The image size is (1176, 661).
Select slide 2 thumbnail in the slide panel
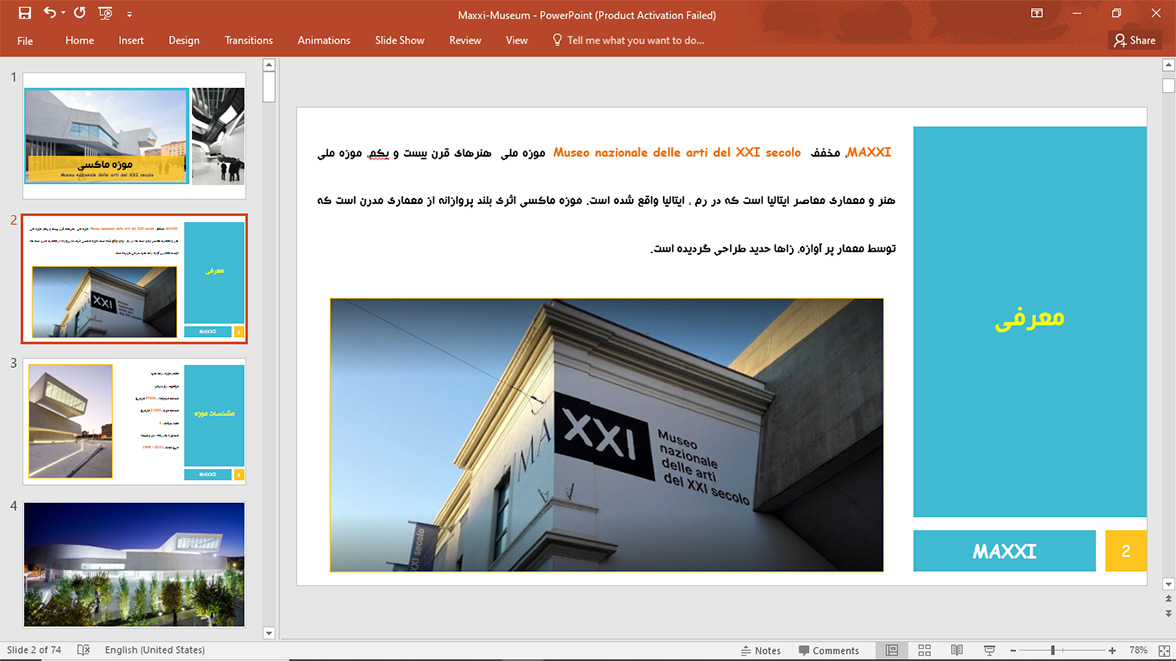[134, 278]
